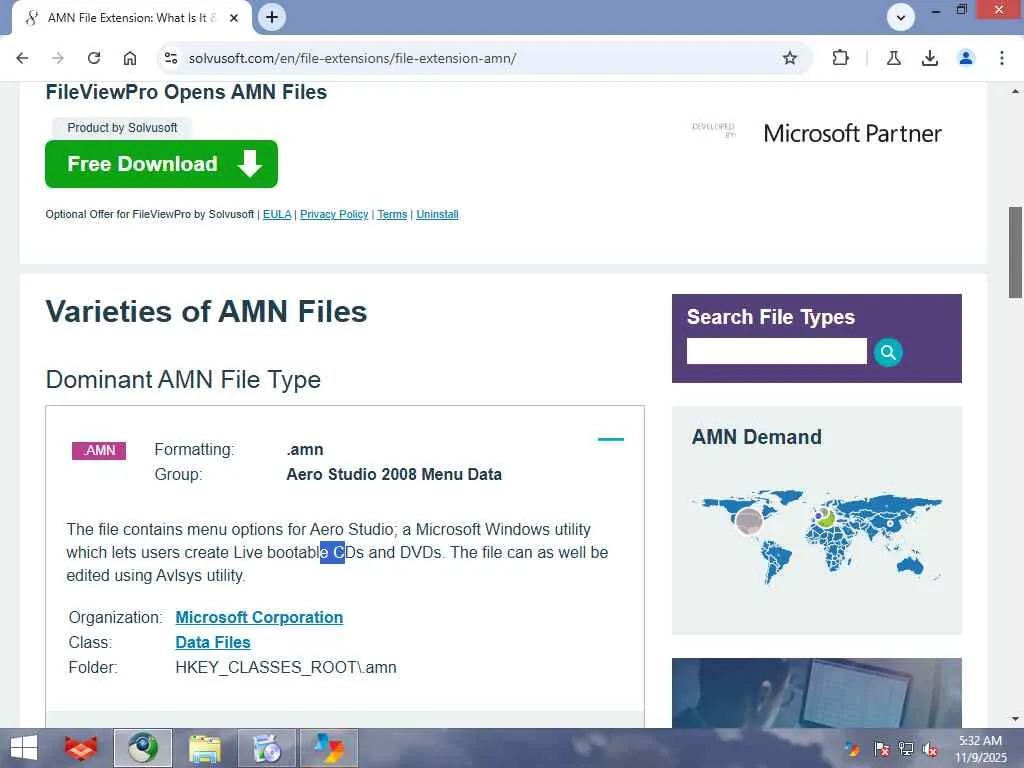Open the red fox app in taskbar
Image resolution: width=1024 pixels, height=768 pixels.
coord(81,748)
